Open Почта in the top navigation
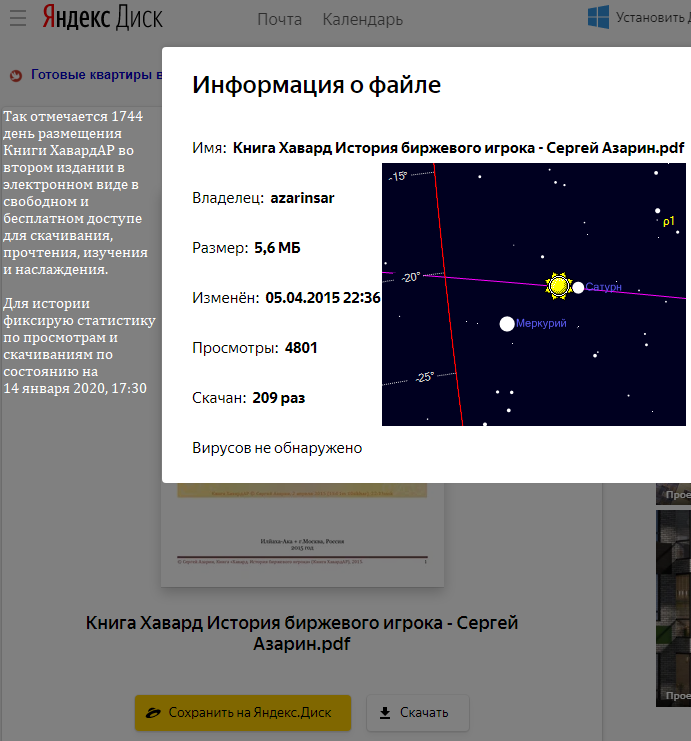This screenshot has width=691, height=741. point(279,19)
